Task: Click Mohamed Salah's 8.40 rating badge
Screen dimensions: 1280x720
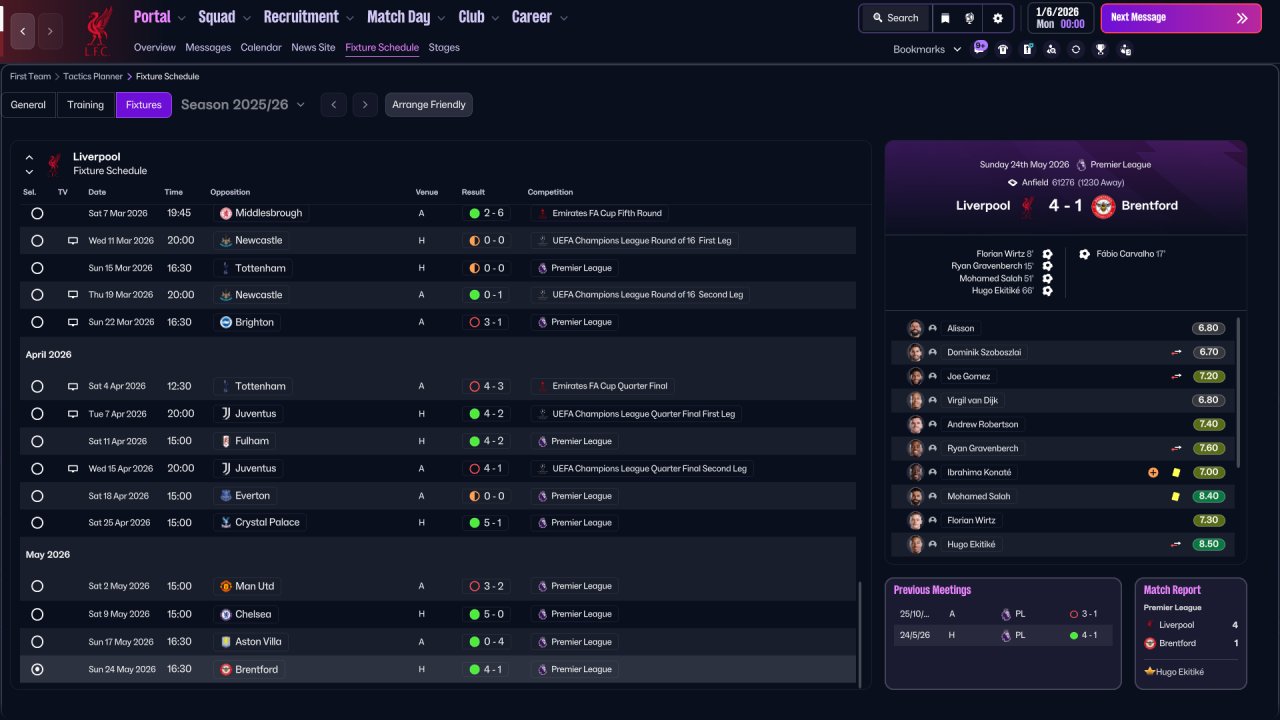Action: click(1208, 497)
